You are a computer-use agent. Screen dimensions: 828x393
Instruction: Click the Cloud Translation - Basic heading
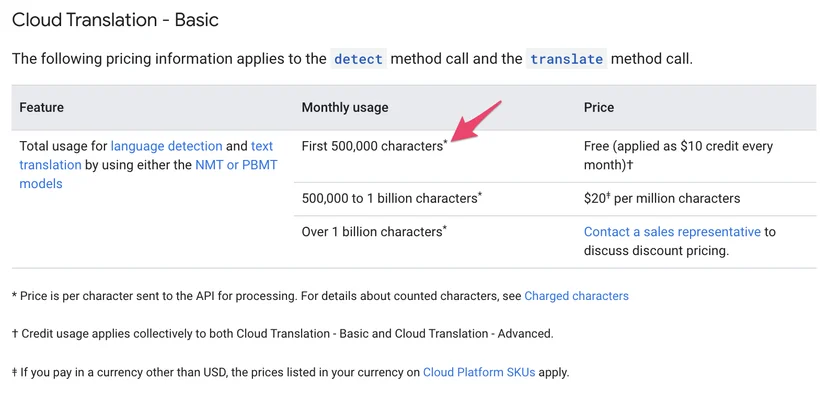coord(115,20)
